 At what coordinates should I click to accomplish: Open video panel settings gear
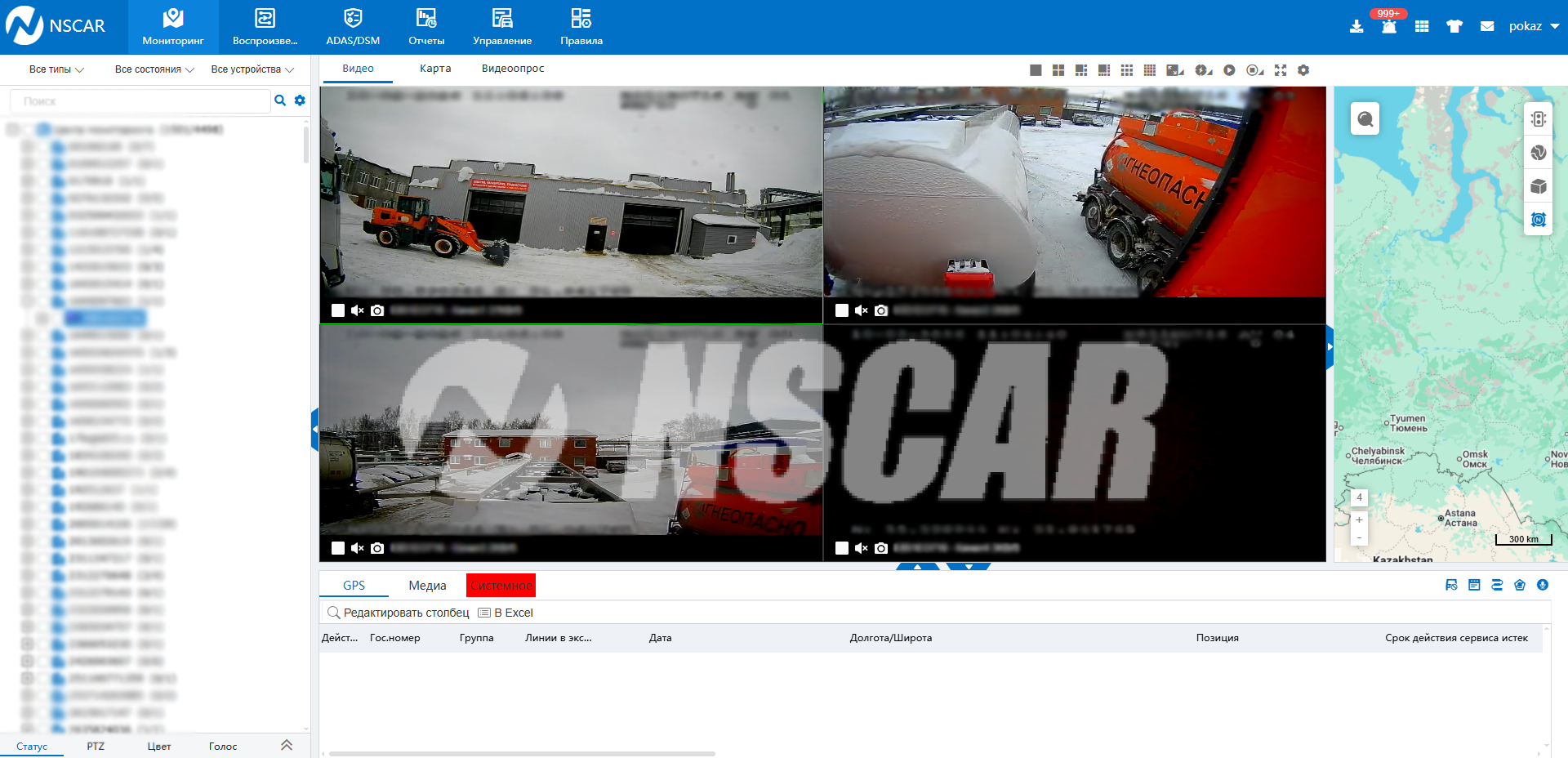(1303, 70)
